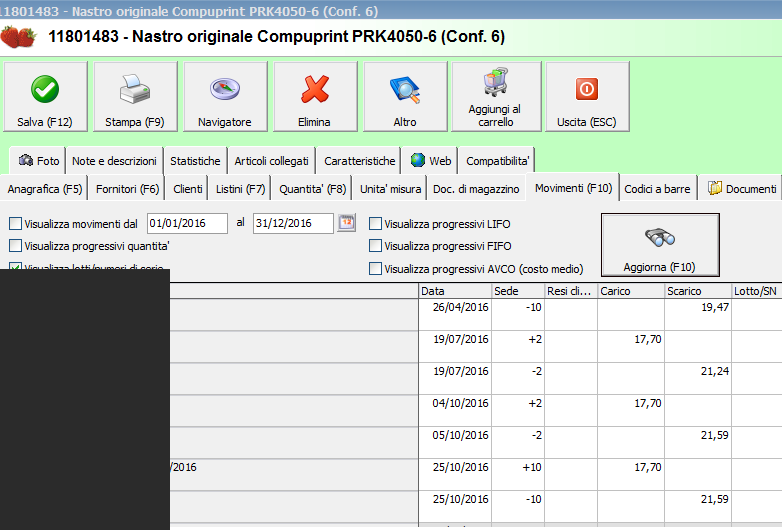Viewport: 782px width, 530px height.
Task: Click Aggiungi al carrello cart button
Action: pyautogui.click(x=496, y=97)
